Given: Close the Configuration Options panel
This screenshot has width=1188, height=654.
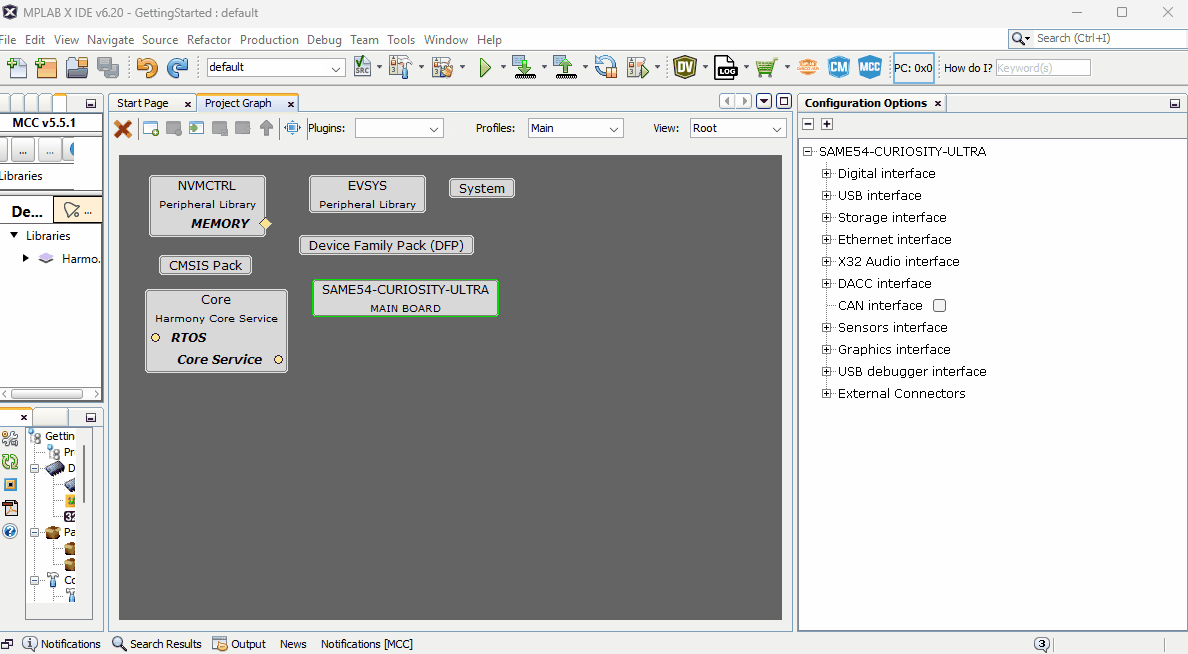Looking at the screenshot, I should click(938, 103).
